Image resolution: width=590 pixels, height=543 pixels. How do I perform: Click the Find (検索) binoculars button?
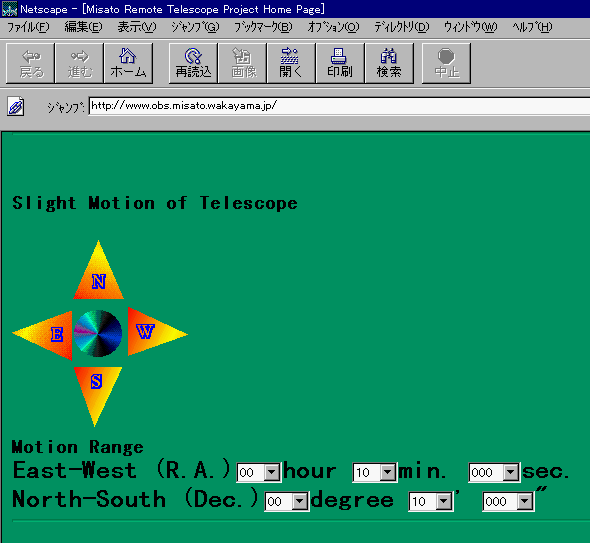(x=389, y=63)
